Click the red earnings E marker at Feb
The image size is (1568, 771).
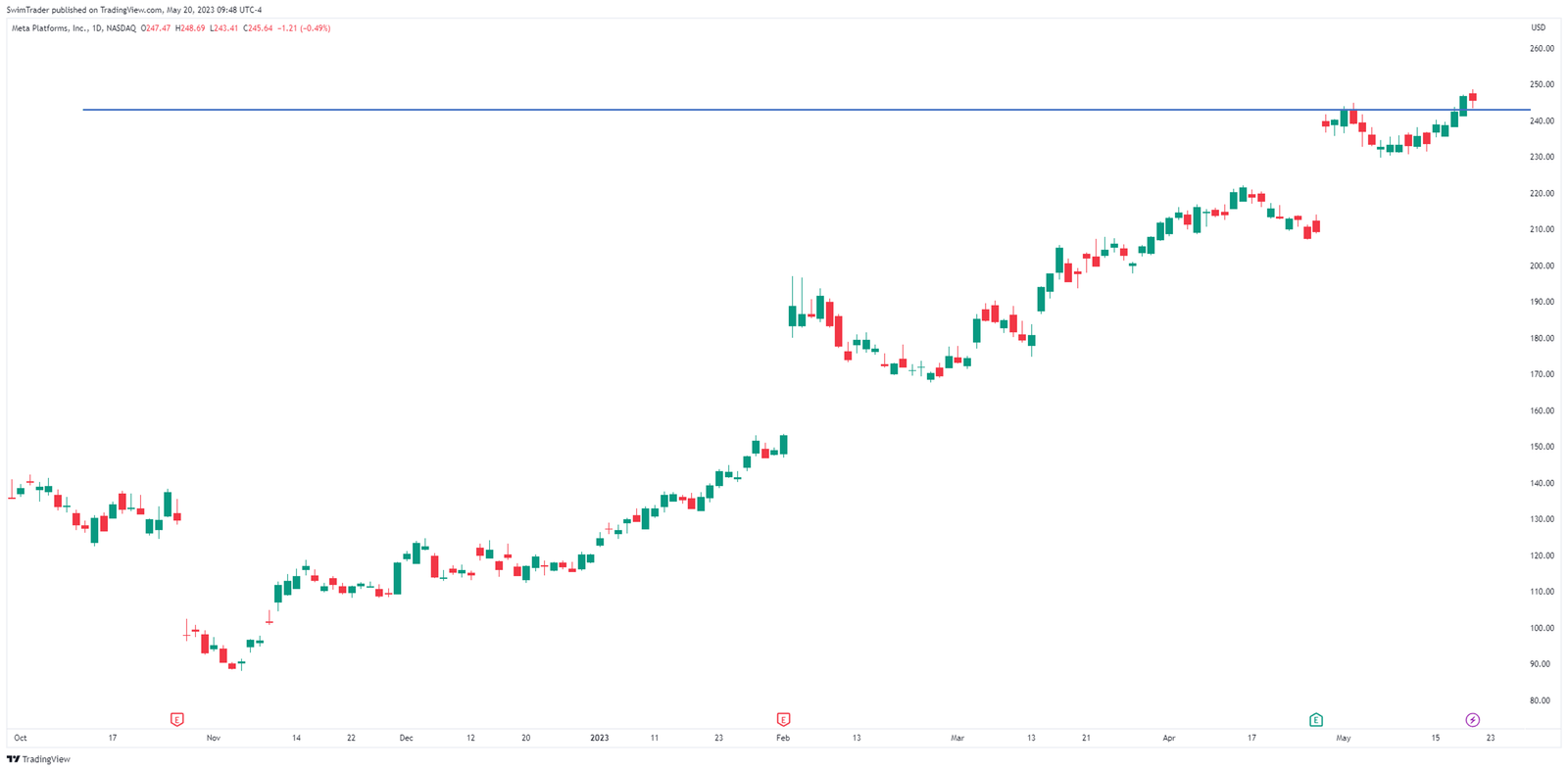(783, 720)
